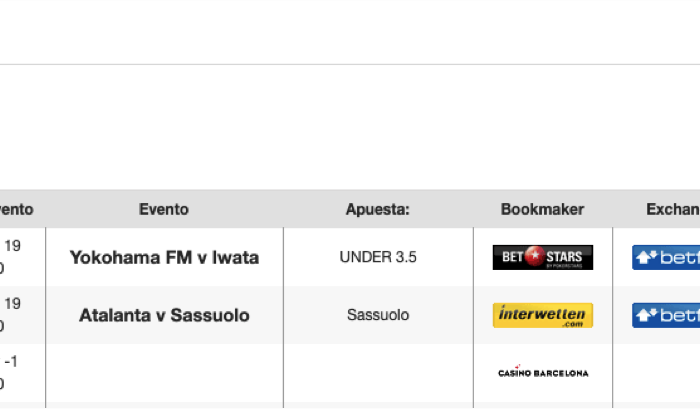Screen dimensions: 700x409
Task: Open the Atalanta v Sassuolo event
Action: click(164, 315)
